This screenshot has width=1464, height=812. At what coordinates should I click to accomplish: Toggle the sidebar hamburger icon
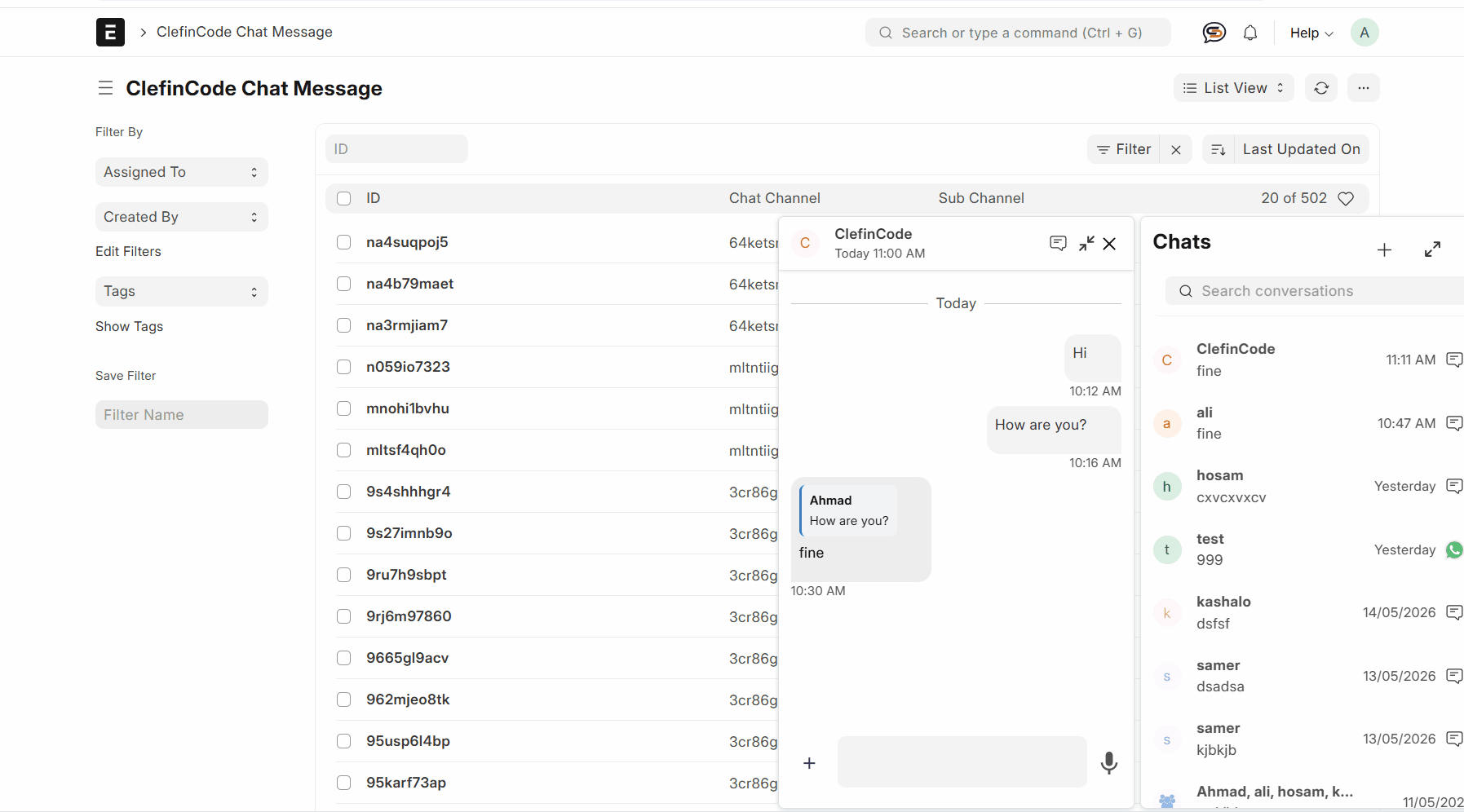click(x=105, y=88)
